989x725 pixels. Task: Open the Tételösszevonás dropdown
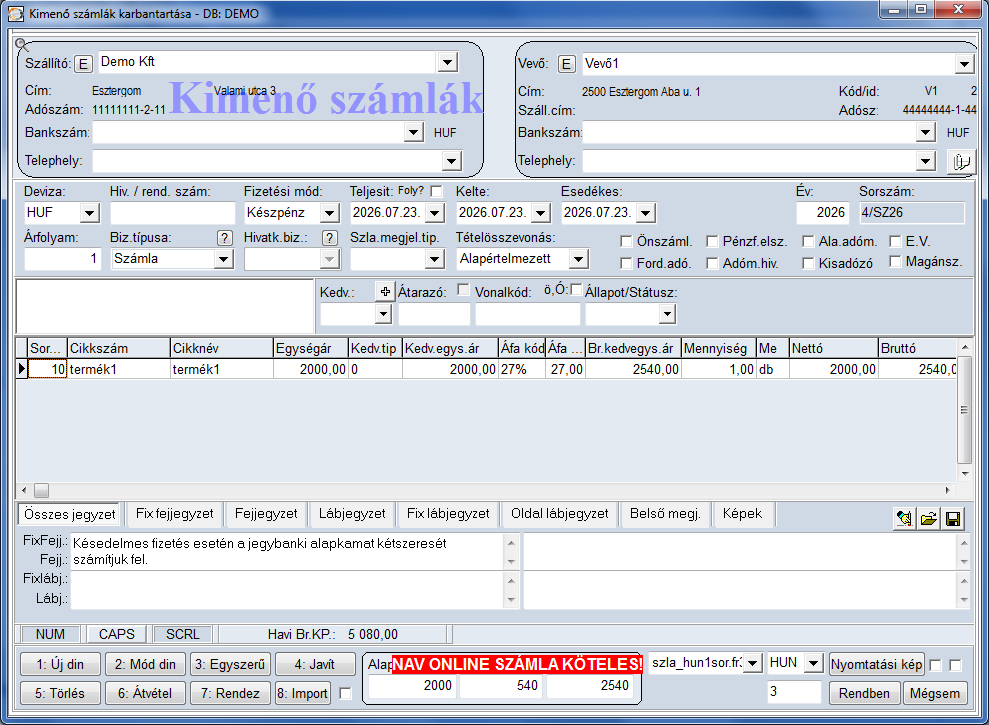tap(578, 259)
